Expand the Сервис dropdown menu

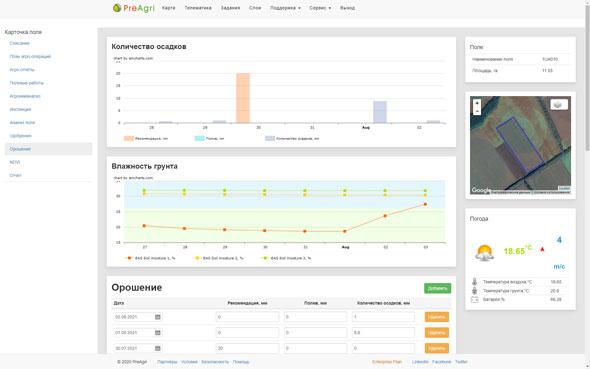tap(320, 8)
